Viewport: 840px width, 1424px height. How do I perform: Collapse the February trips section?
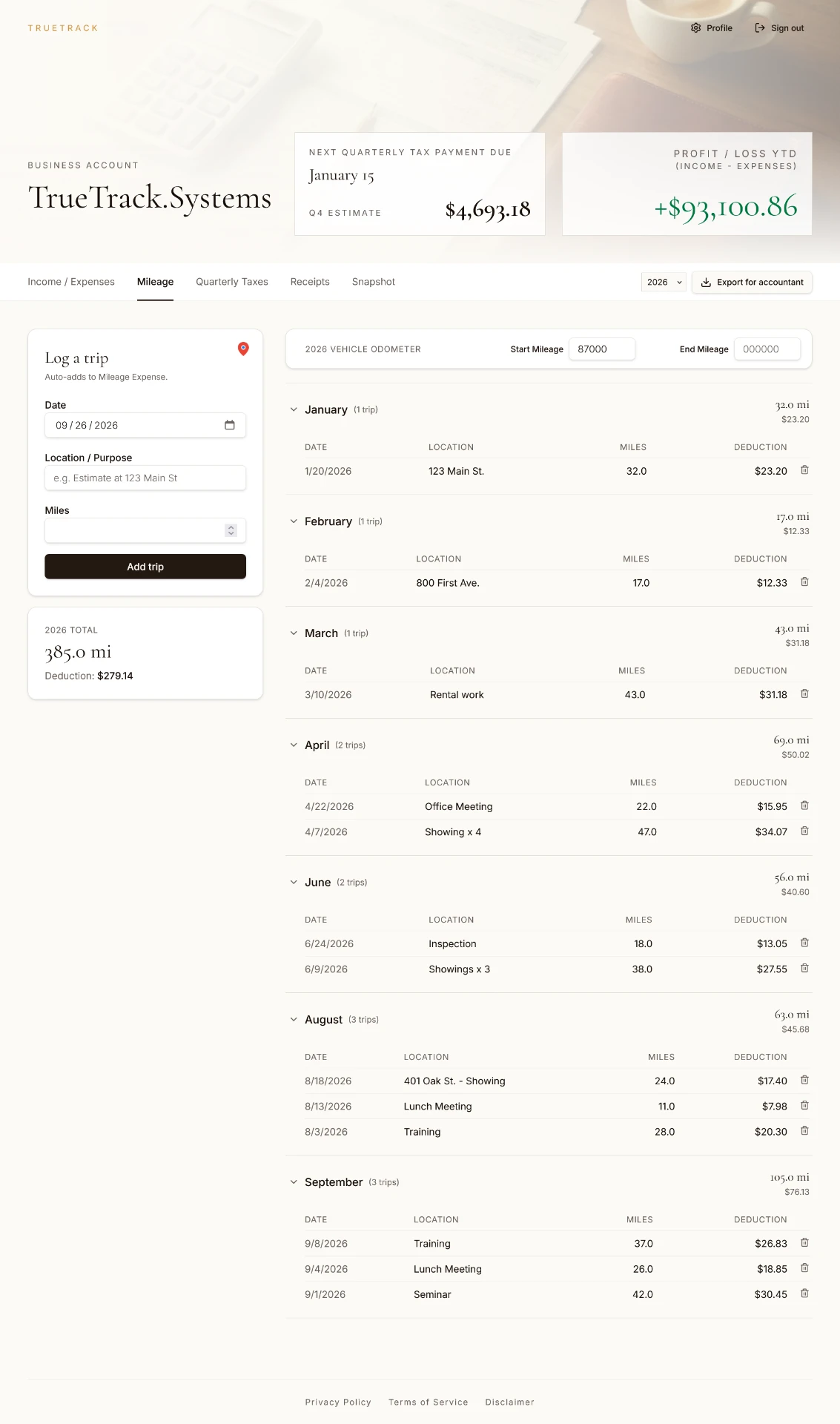294,521
